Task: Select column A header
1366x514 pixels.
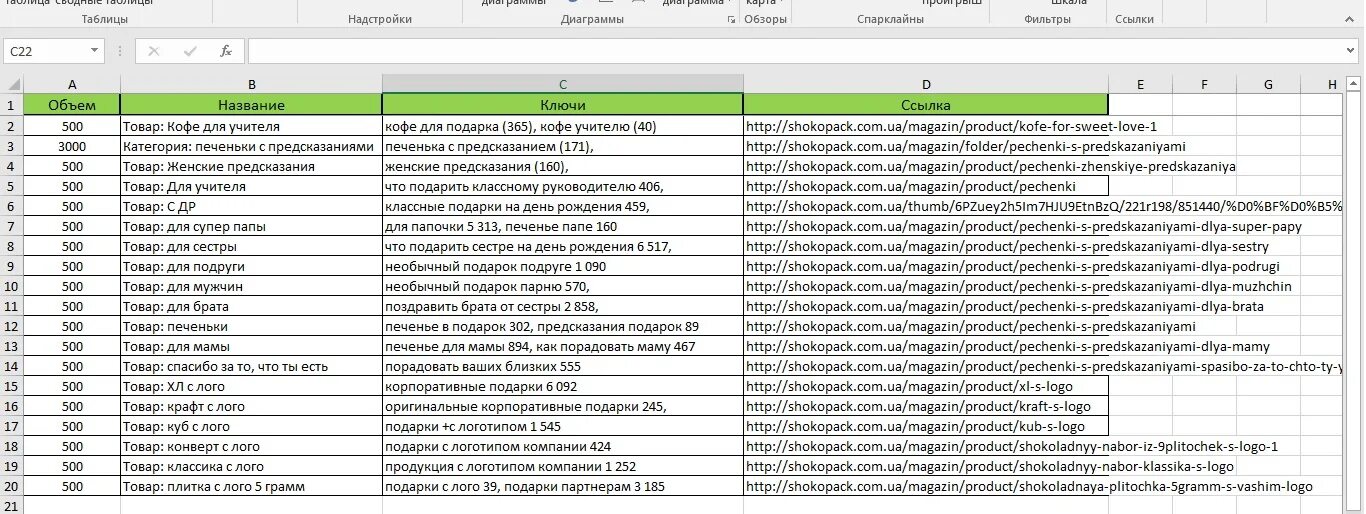Action: [x=72, y=85]
